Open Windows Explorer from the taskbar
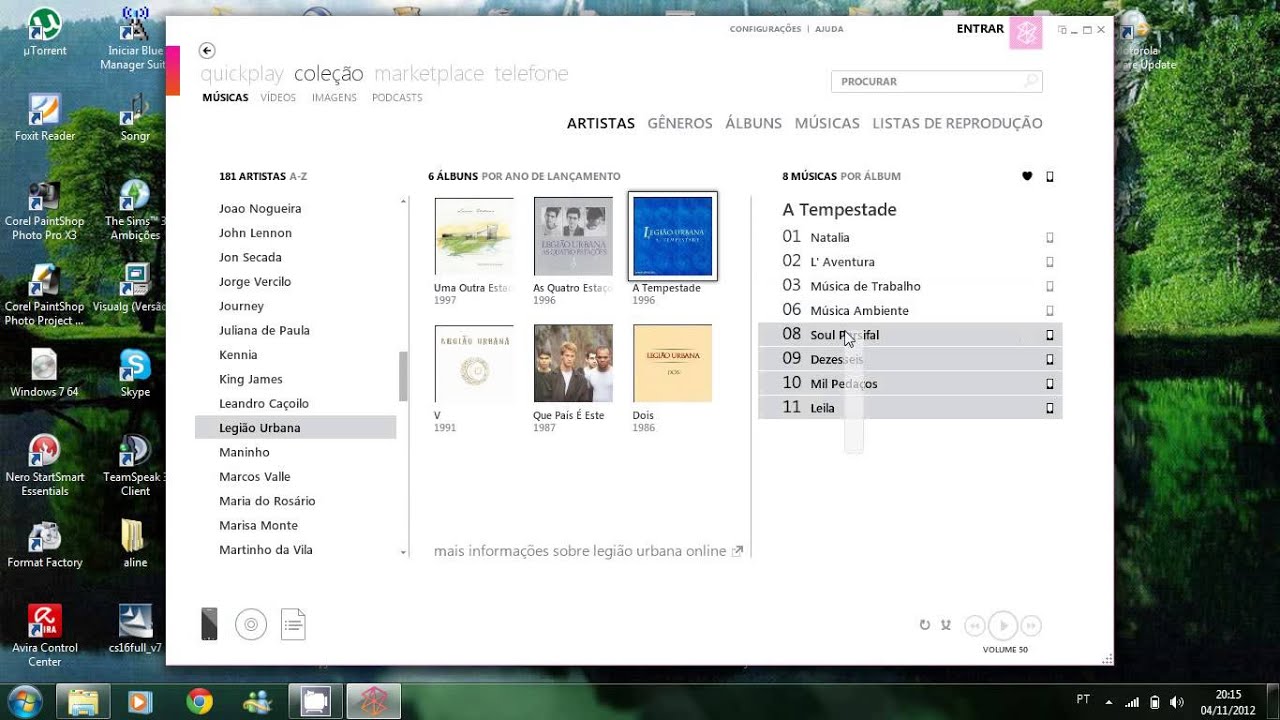Image resolution: width=1280 pixels, height=720 pixels. click(83, 701)
